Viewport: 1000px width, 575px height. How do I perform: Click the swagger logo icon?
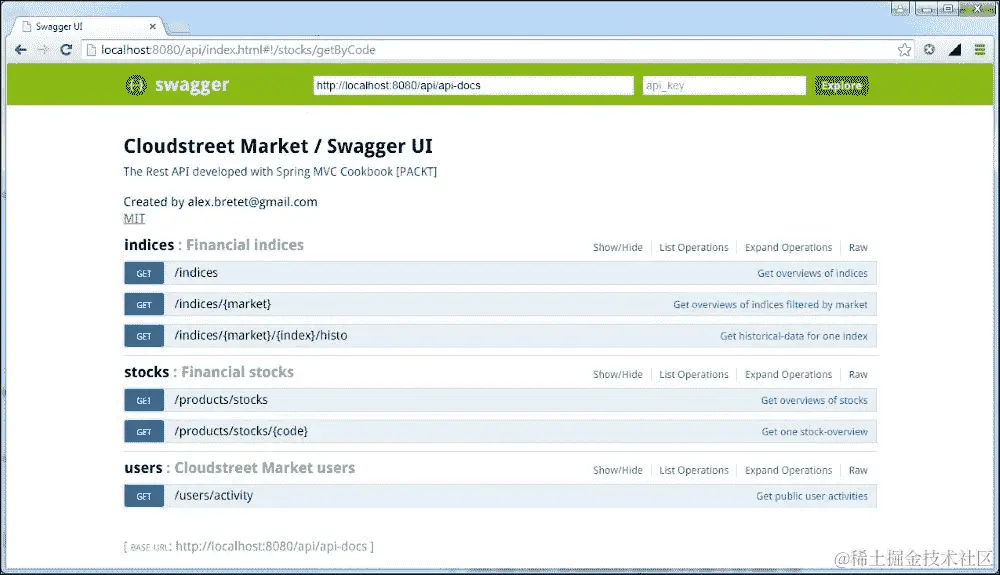(x=136, y=85)
